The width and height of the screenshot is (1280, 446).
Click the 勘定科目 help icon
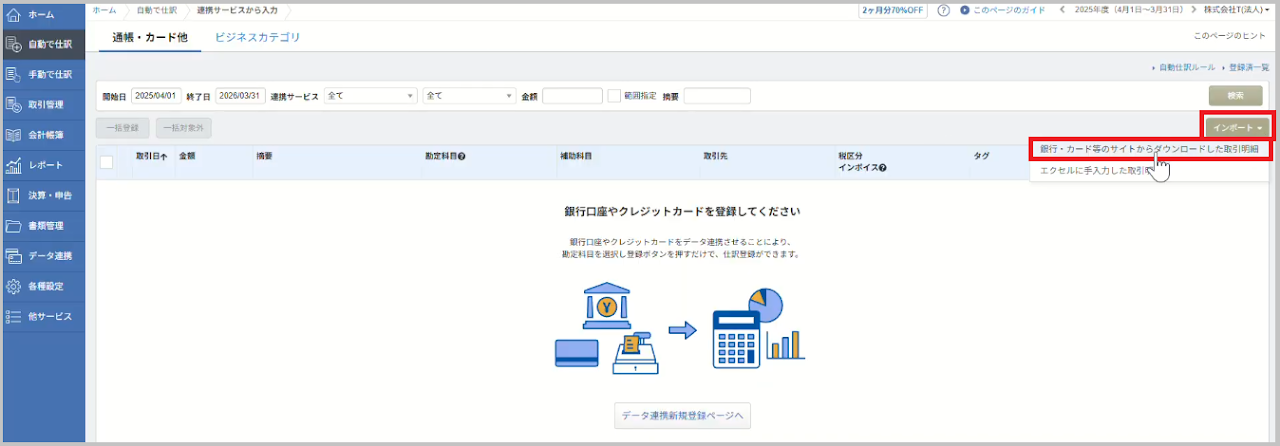pyautogui.click(x=461, y=156)
